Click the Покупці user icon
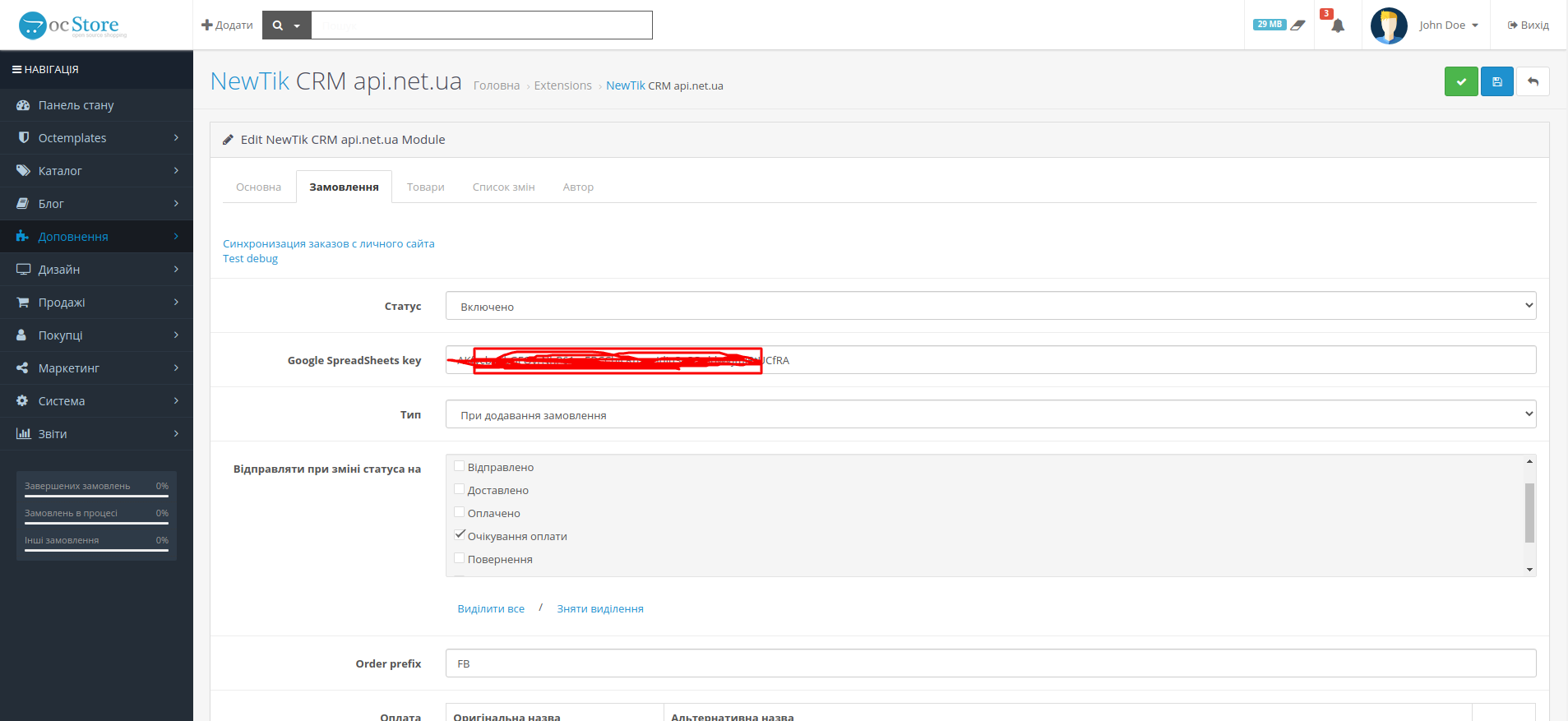The width and height of the screenshot is (1568, 721). pyautogui.click(x=22, y=335)
